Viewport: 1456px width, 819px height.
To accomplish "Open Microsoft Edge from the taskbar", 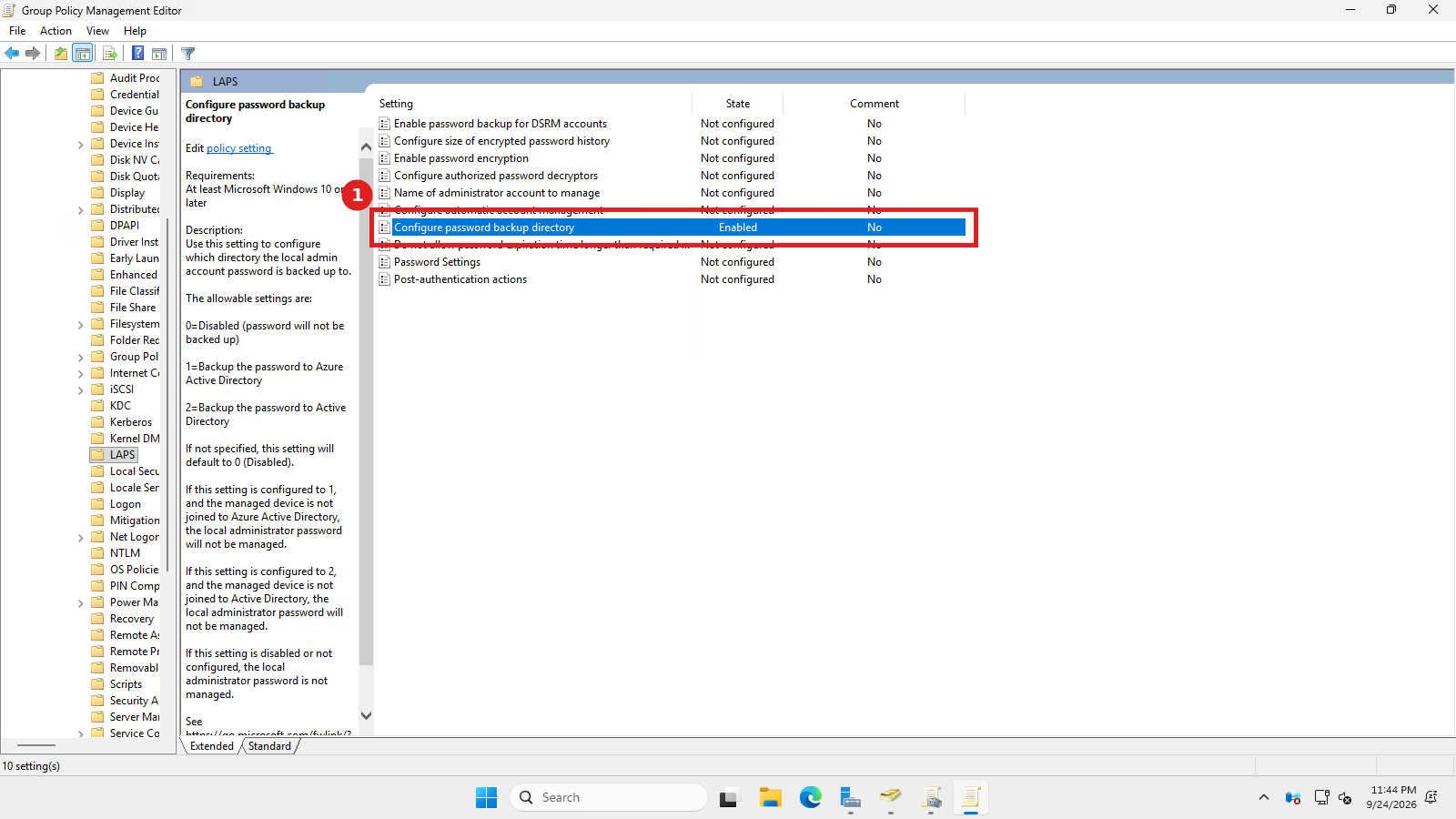I will 811,797.
